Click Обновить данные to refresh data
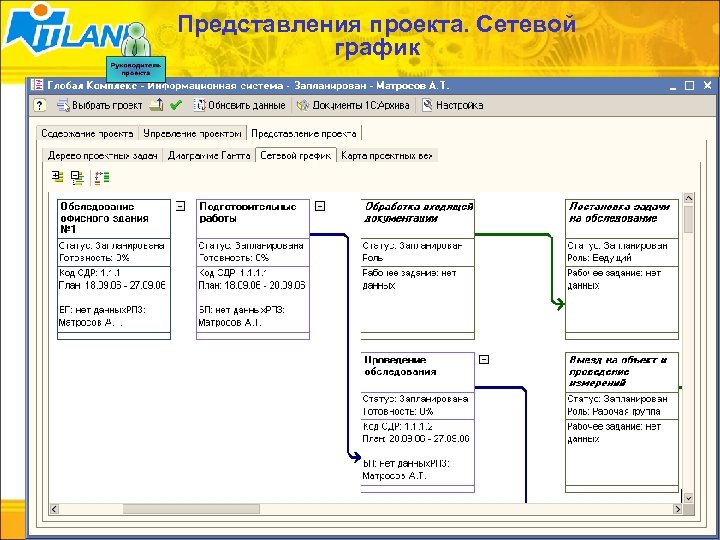The image size is (720, 540). 239,105
